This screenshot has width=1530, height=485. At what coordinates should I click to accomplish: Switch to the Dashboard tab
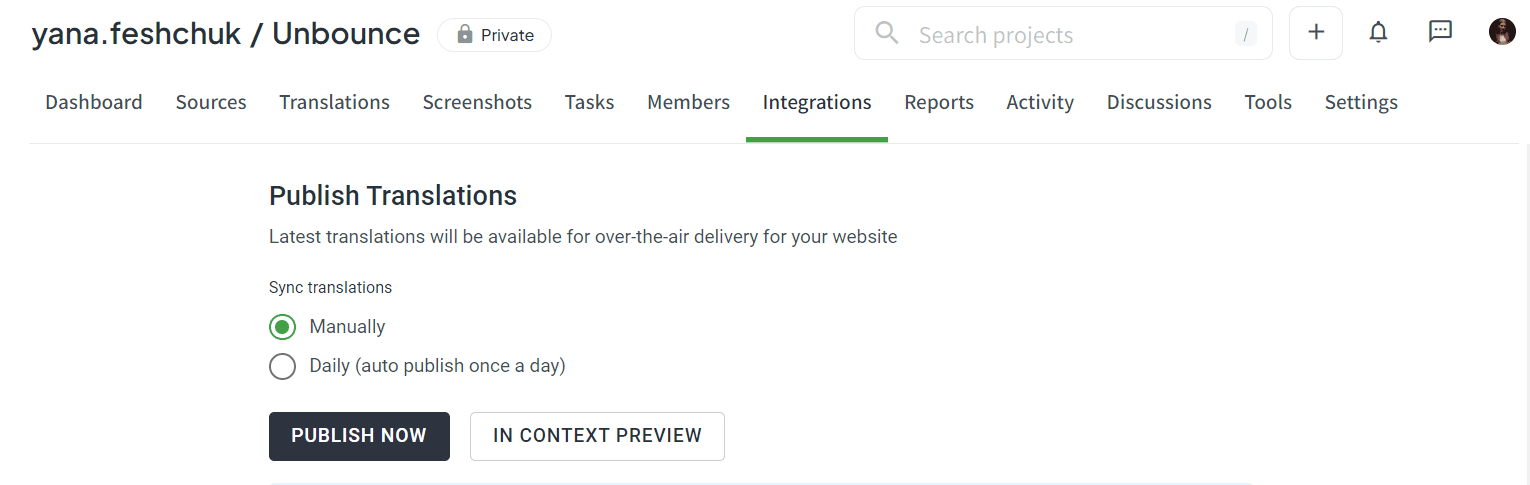point(94,102)
